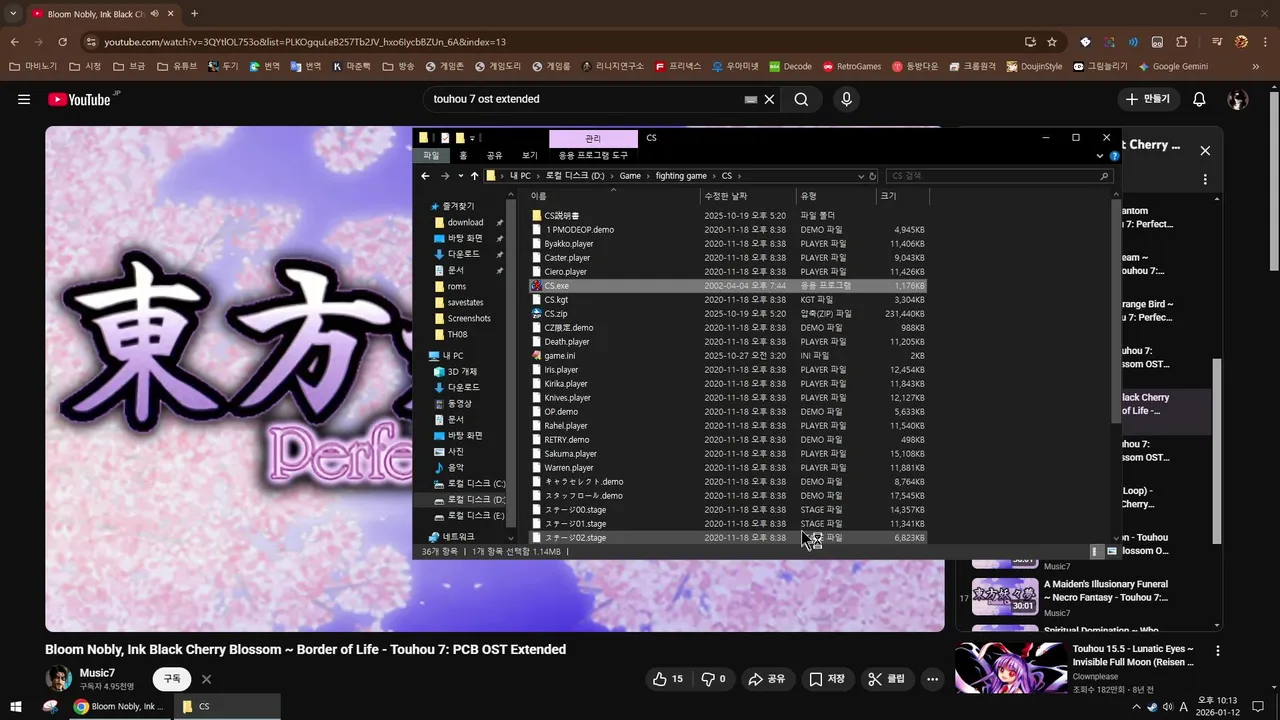The image size is (1280, 720).
Task: Open the 홈 ribbon tab
Action: point(463,156)
